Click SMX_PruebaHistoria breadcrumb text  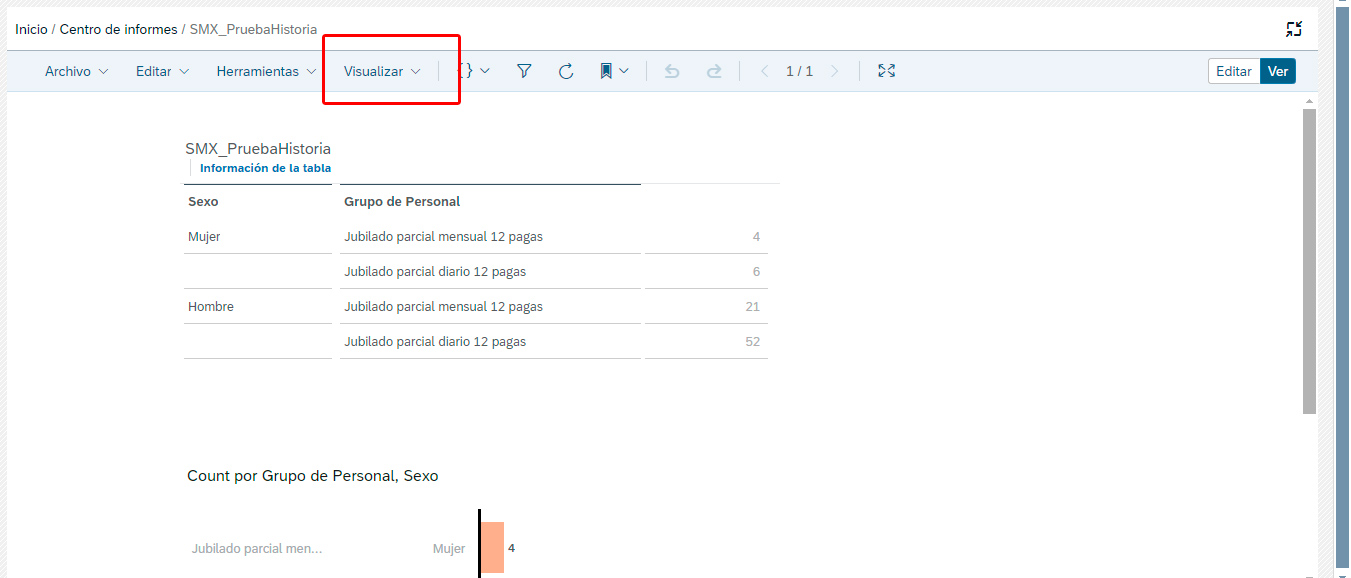[253, 29]
